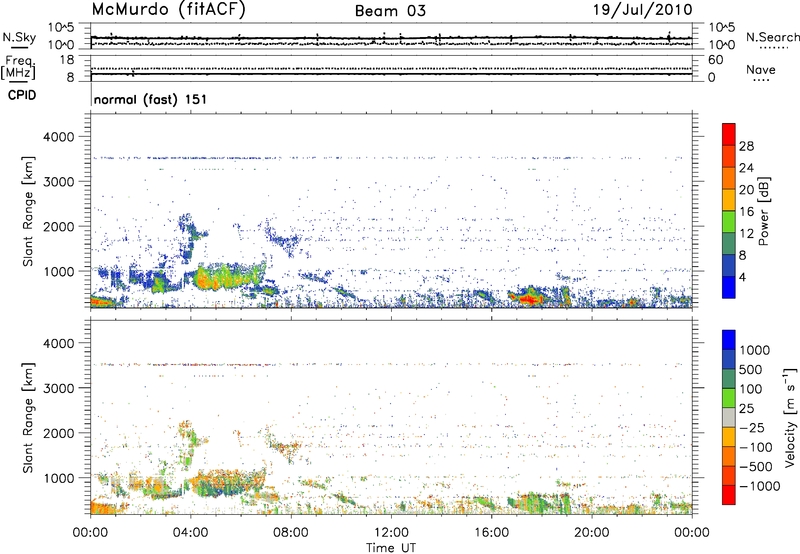Click the 500 velocity colorbar tick label
Viewport: 800px width, 554px height.
[752, 369]
